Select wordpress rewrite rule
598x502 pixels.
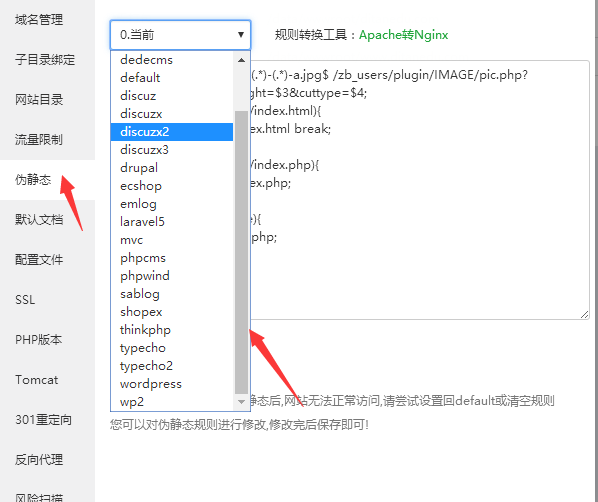point(172,384)
